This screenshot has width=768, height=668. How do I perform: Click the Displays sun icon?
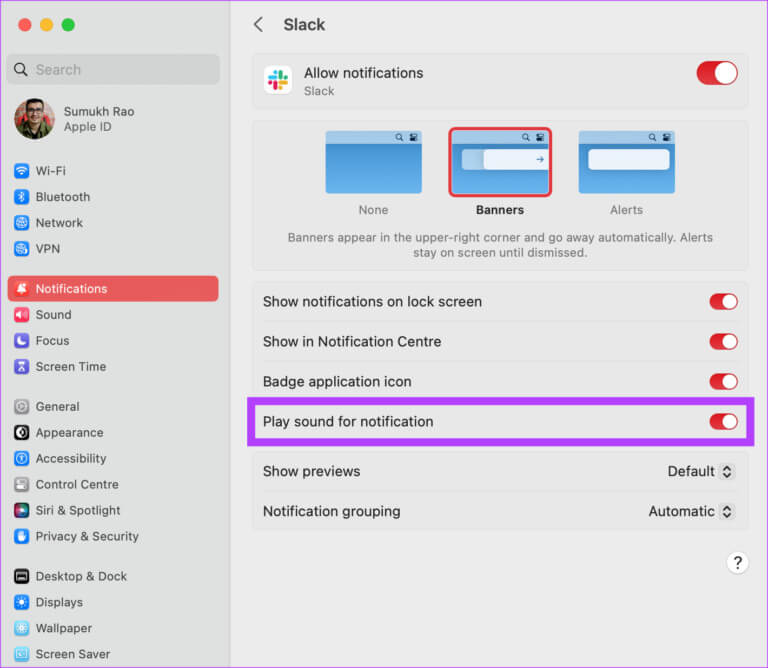[x=22, y=602]
